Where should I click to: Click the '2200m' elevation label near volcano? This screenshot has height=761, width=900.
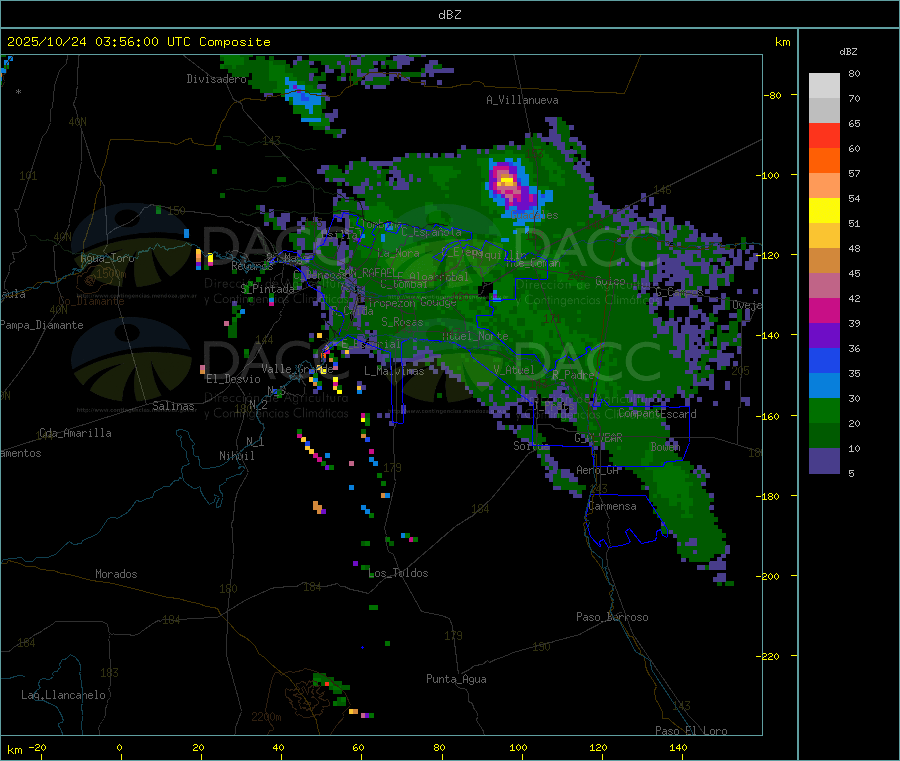tap(266, 717)
